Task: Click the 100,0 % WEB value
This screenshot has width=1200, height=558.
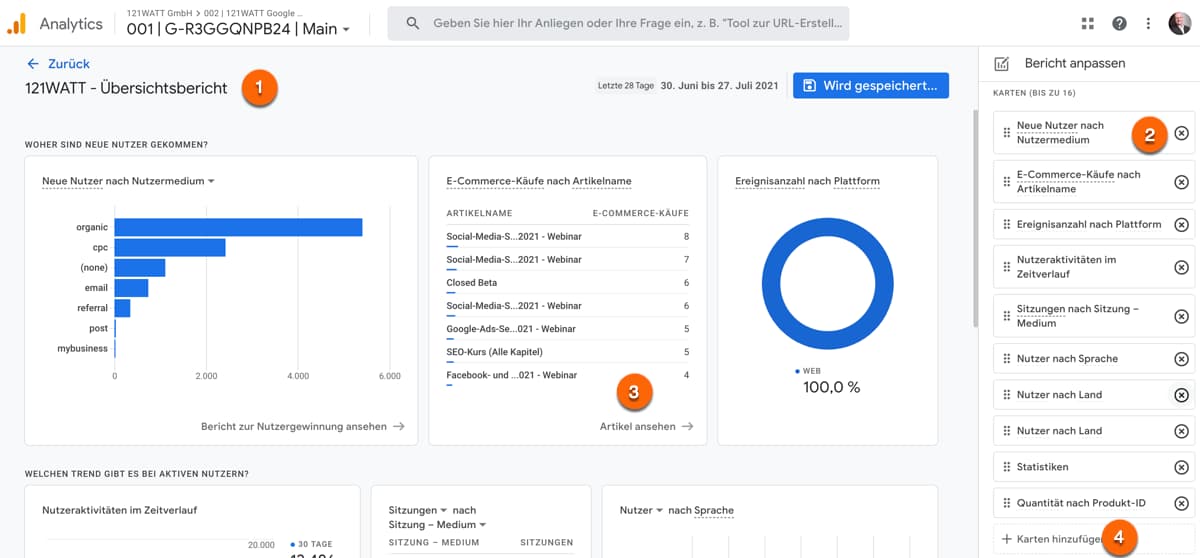Action: click(831, 387)
